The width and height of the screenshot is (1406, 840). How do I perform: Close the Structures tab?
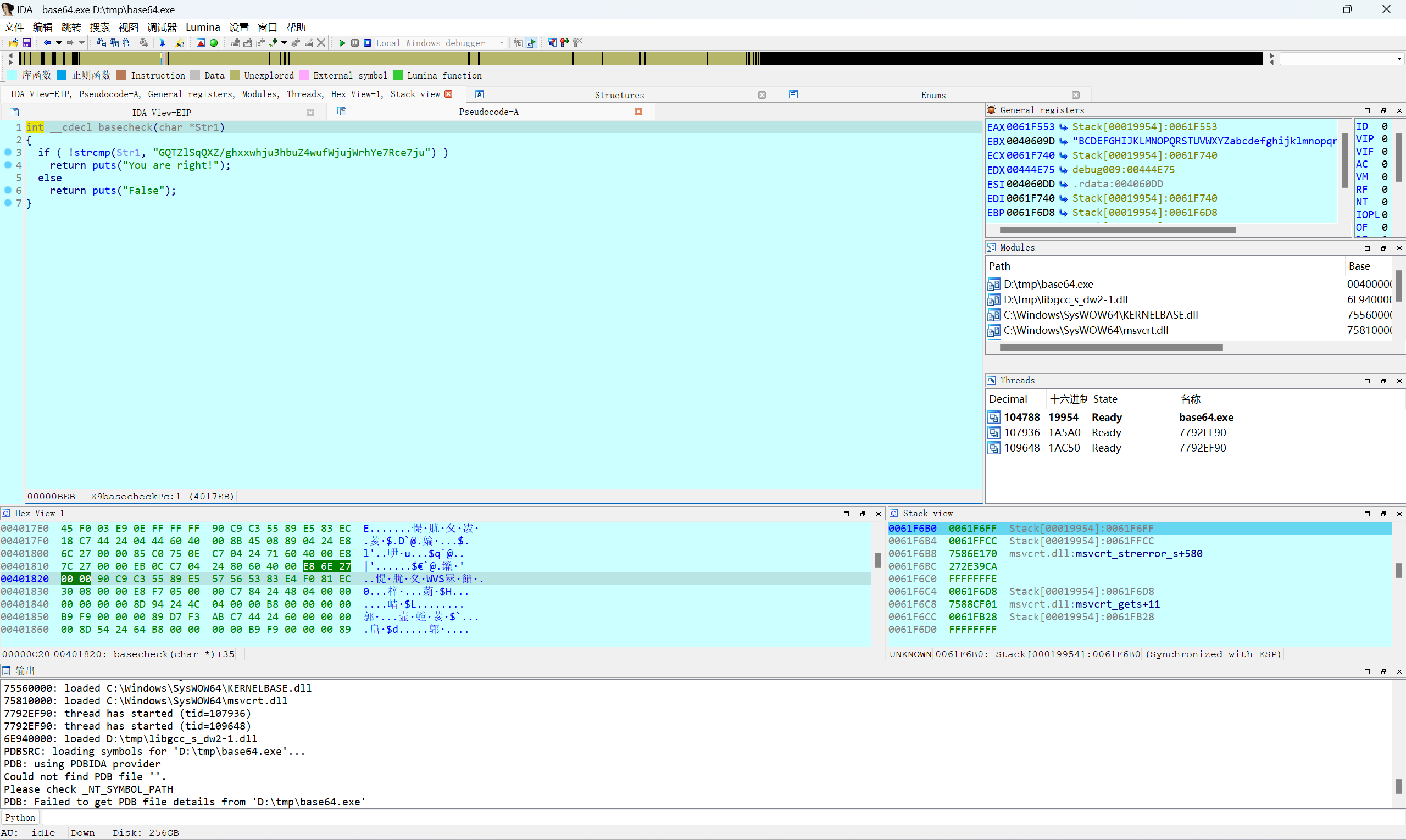tap(762, 95)
